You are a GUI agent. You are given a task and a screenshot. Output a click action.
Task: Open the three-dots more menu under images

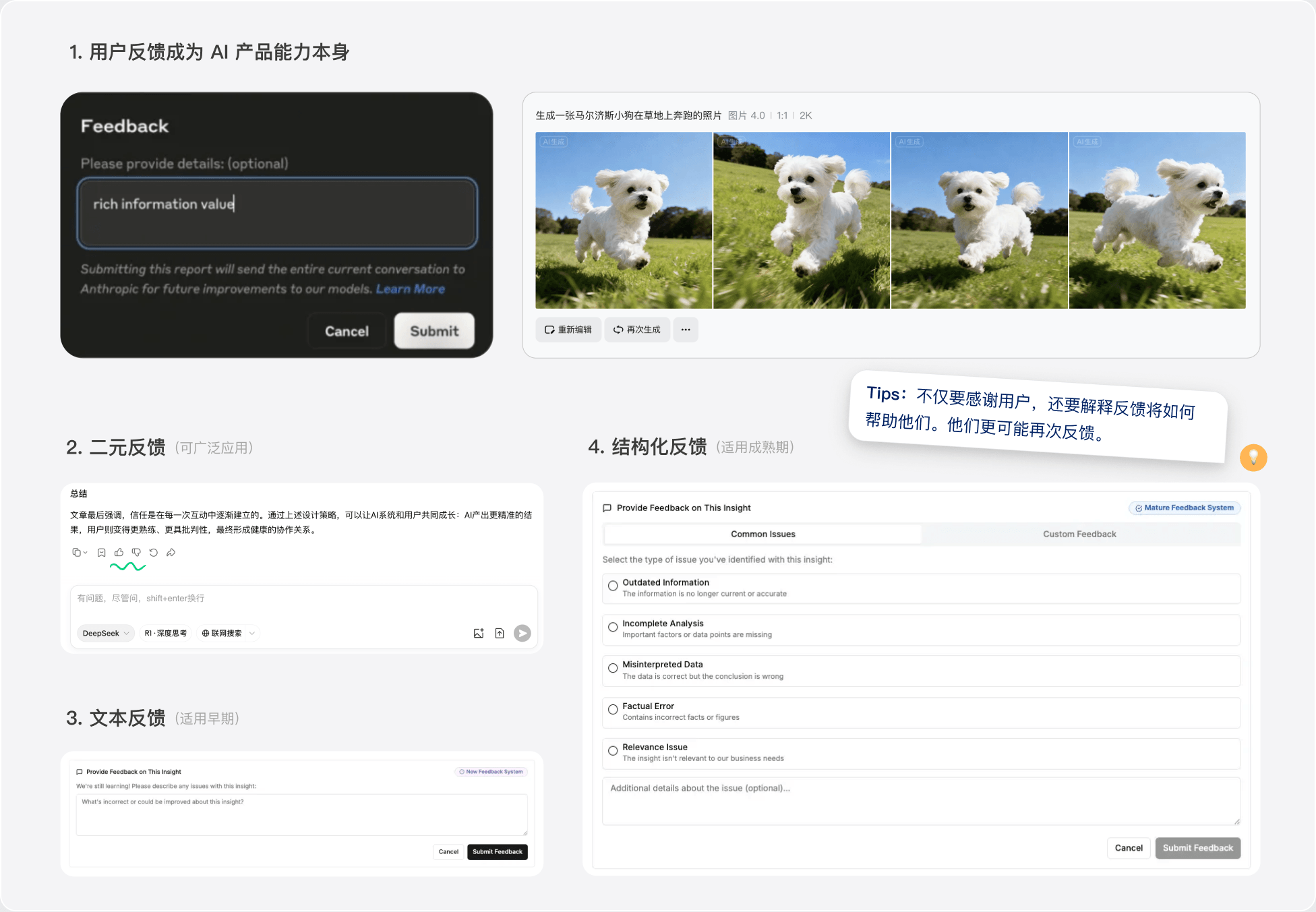pos(686,330)
